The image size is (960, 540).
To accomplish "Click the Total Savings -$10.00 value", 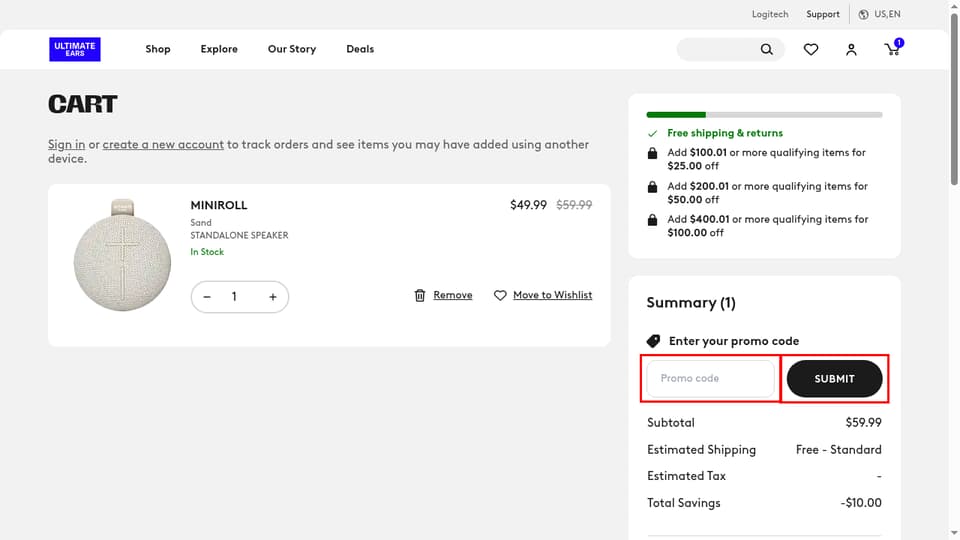I will pyautogui.click(x=861, y=503).
